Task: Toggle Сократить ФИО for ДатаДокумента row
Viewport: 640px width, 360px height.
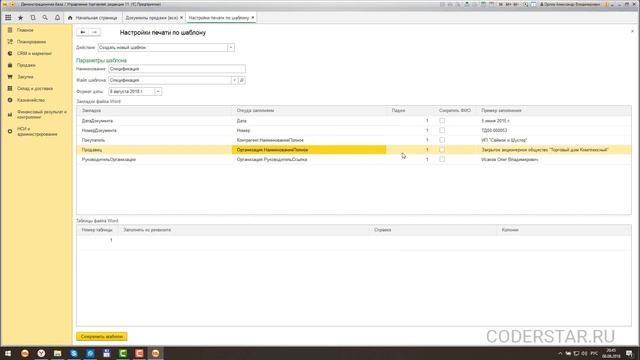Action: pos(442,121)
